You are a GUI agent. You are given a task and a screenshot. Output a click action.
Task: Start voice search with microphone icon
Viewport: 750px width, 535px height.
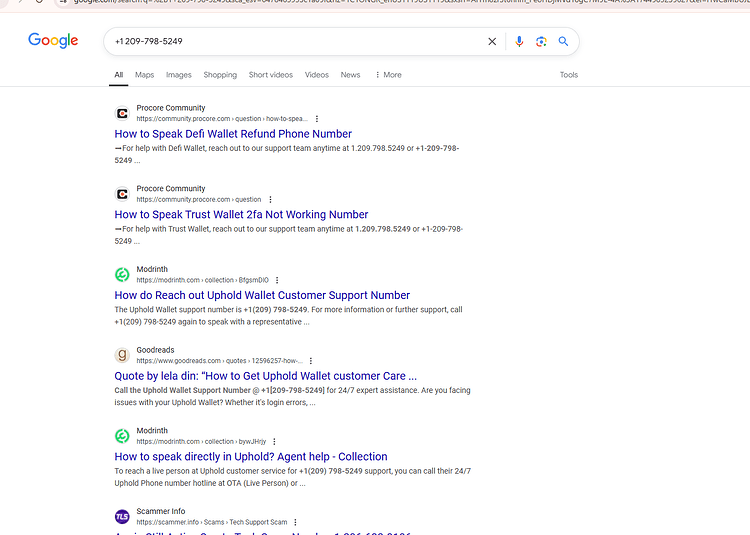coord(519,42)
